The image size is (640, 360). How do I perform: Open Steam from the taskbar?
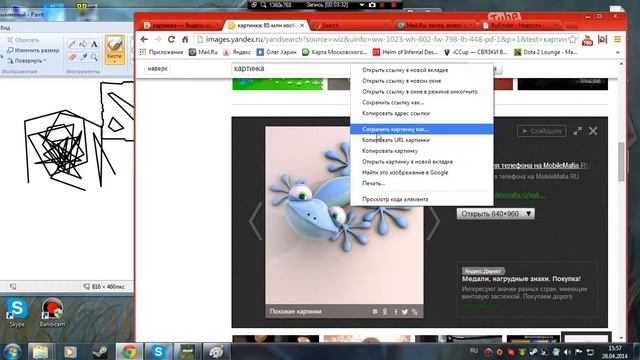(100, 351)
